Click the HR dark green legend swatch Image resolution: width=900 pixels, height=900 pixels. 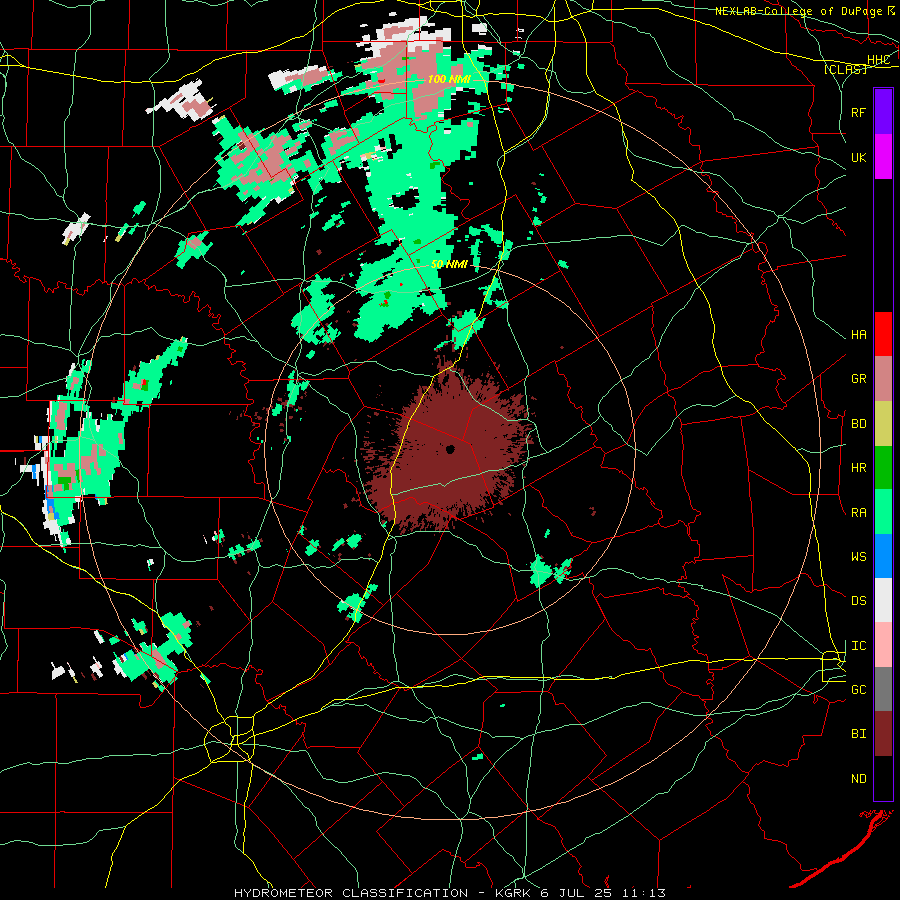click(883, 468)
